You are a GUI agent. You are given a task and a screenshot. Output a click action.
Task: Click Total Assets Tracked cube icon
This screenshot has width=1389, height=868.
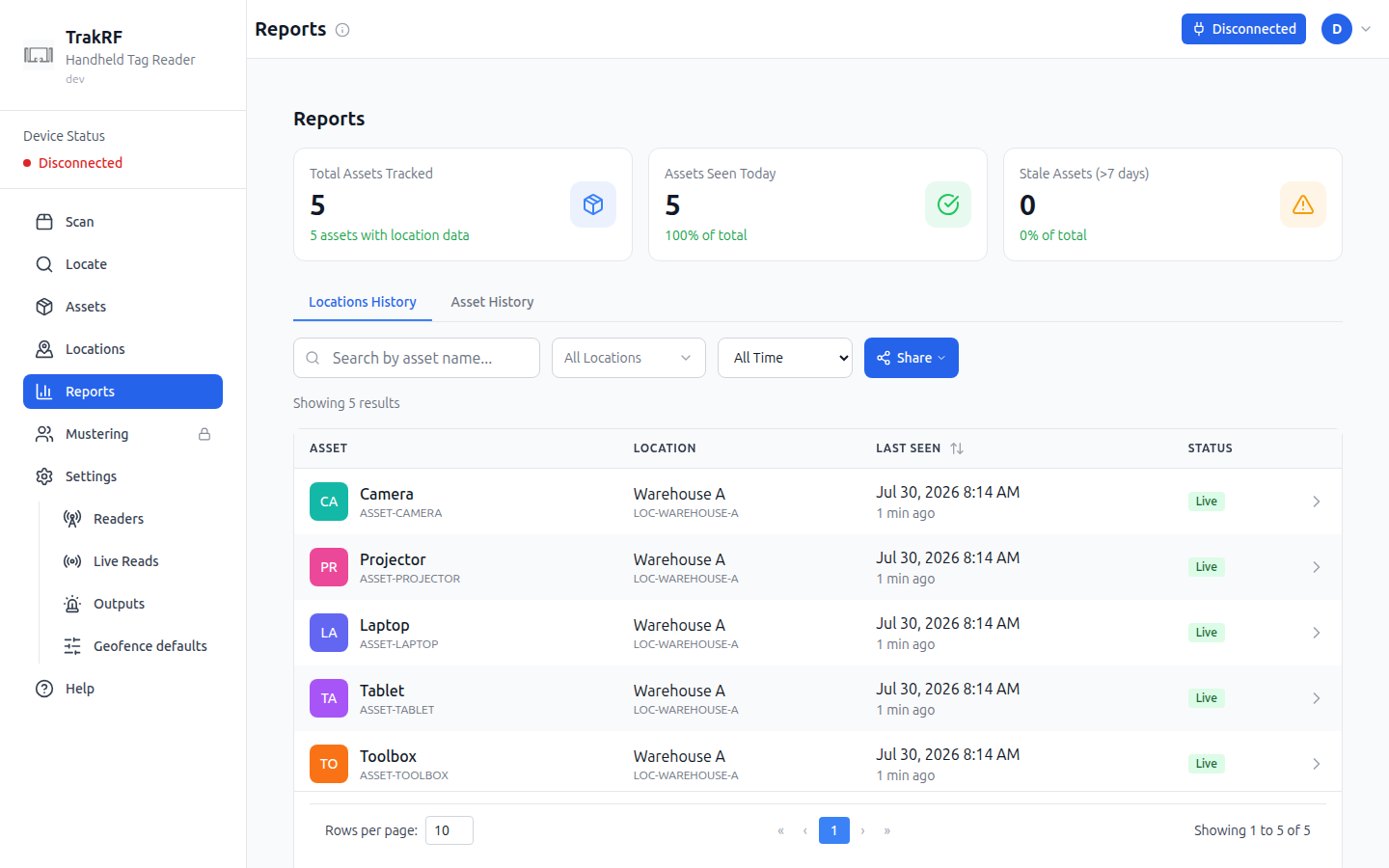click(x=593, y=204)
